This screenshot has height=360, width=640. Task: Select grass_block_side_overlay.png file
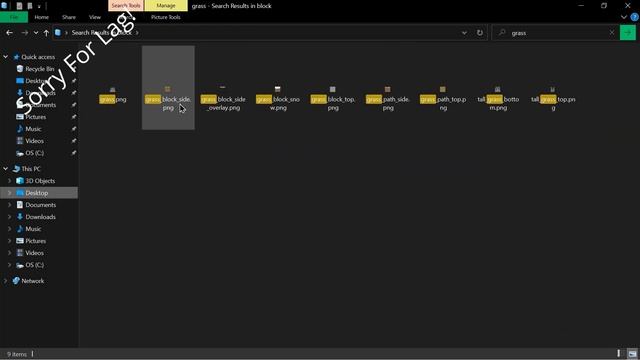[223, 98]
